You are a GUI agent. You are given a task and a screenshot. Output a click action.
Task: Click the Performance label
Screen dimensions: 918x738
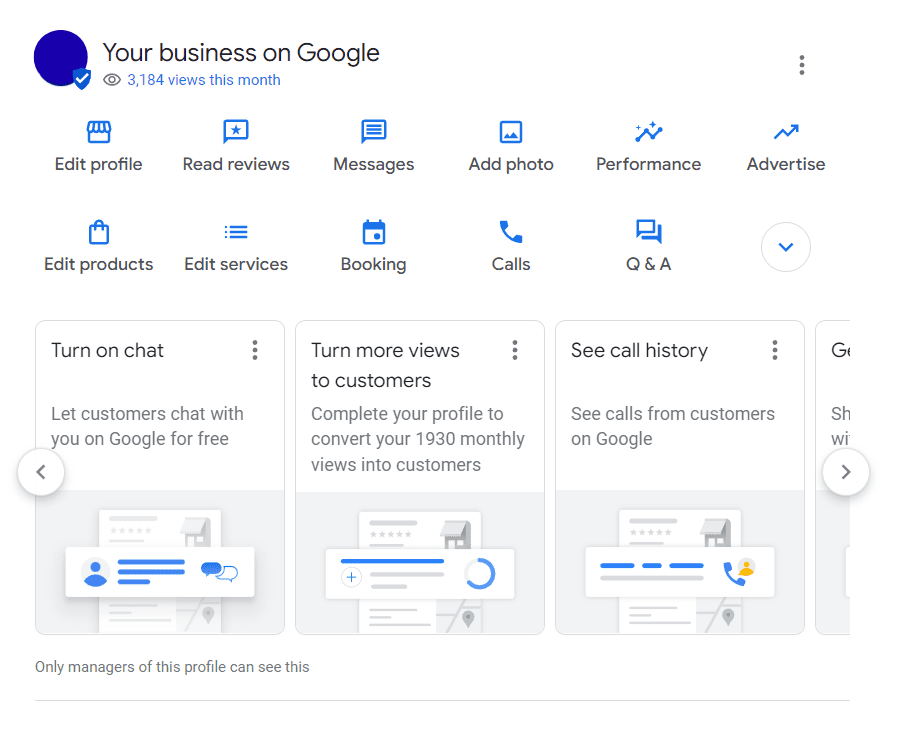click(x=649, y=164)
